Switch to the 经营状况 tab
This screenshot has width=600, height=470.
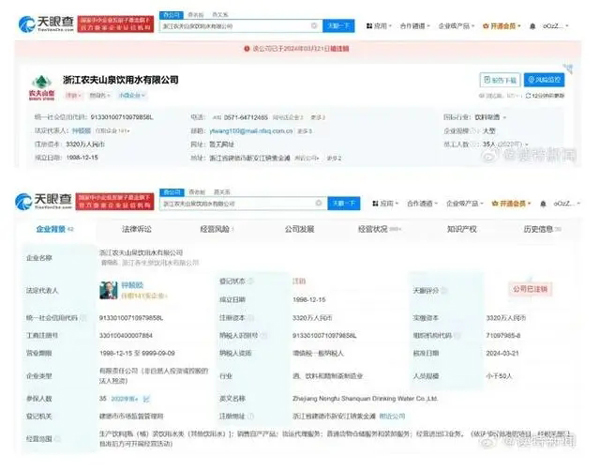tap(379, 229)
